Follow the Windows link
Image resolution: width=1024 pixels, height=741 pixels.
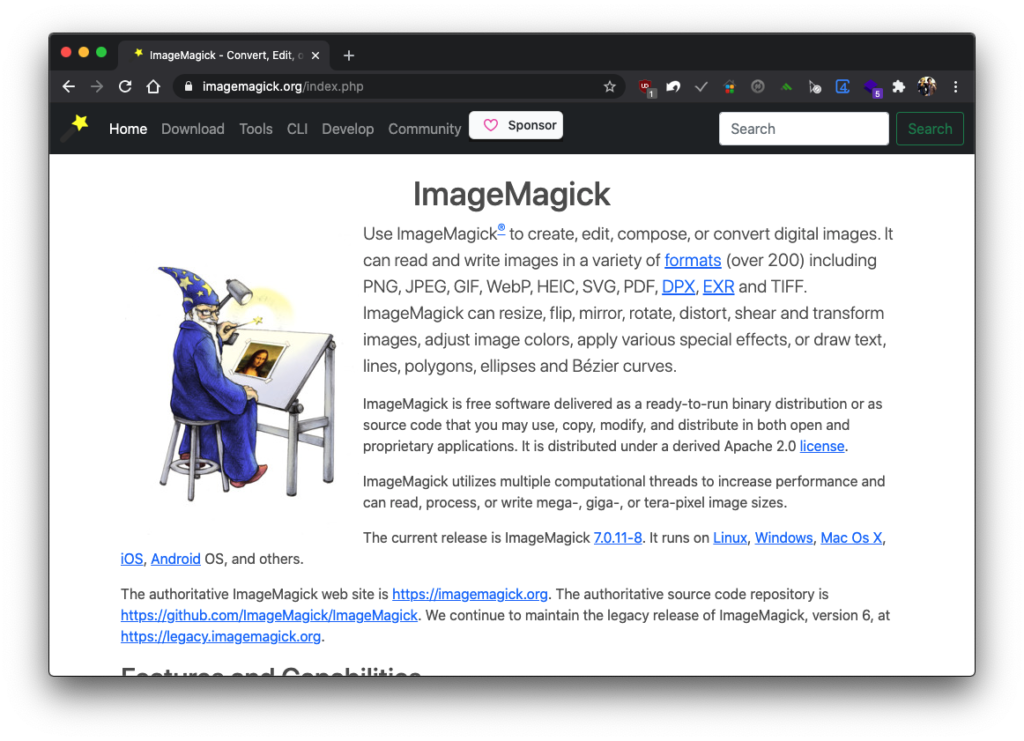(784, 538)
